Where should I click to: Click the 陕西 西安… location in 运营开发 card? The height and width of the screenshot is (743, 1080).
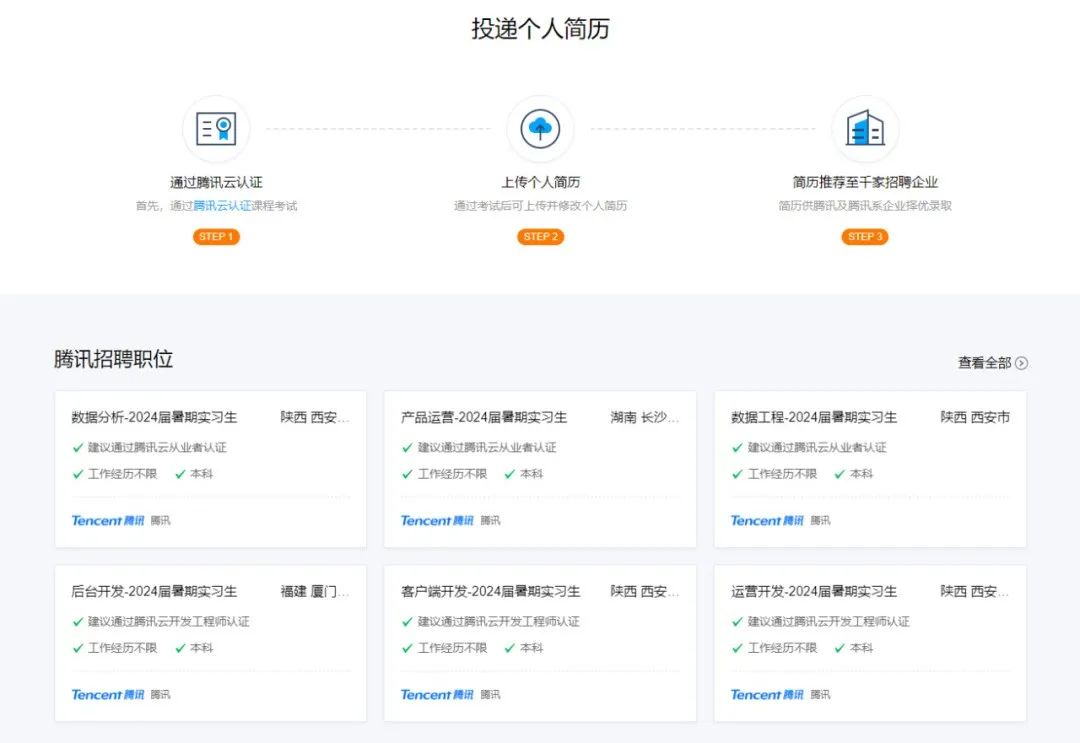pyautogui.click(x=975, y=592)
